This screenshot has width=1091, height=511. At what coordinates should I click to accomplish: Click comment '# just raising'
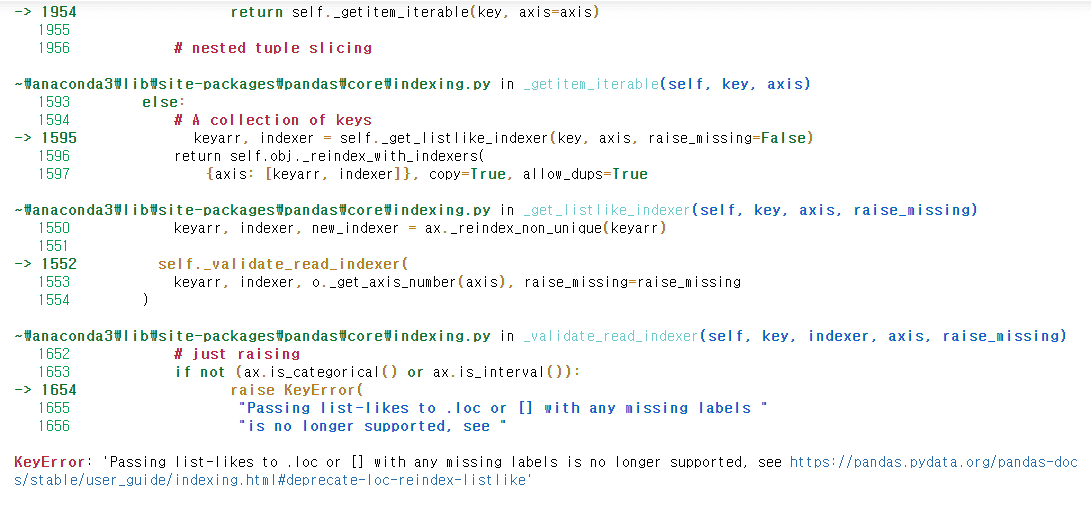click(x=237, y=354)
